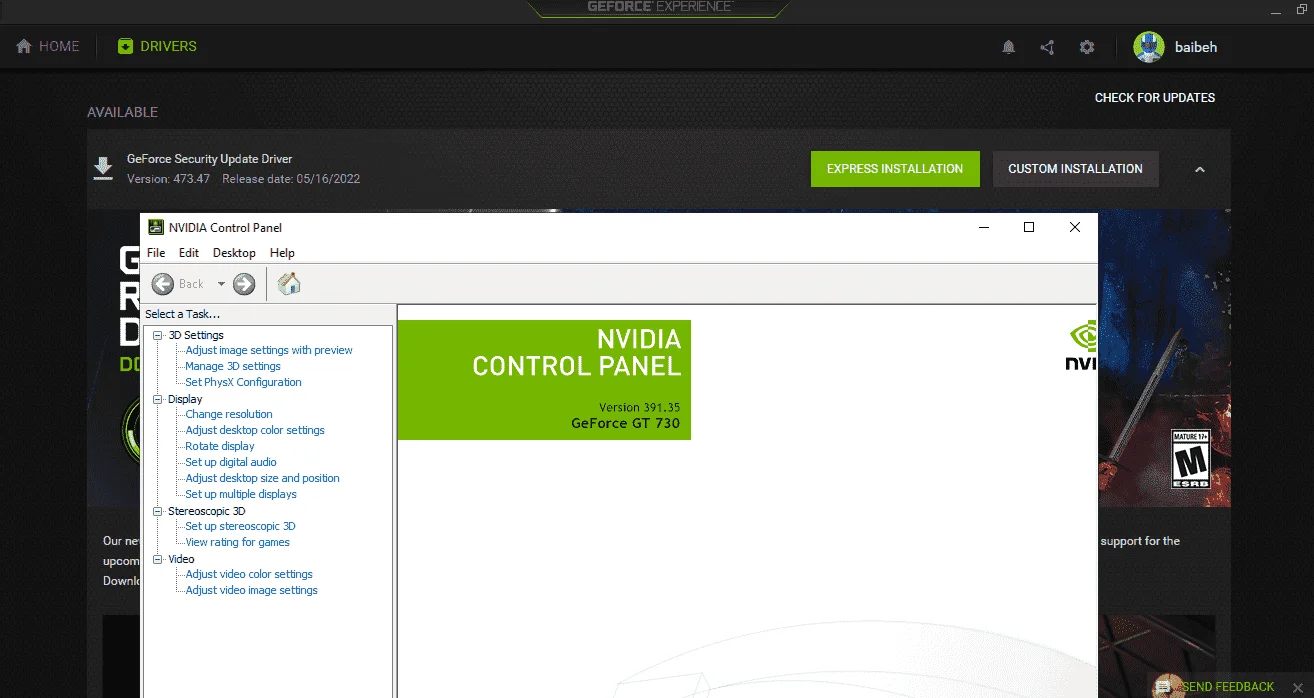Image resolution: width=1314 pixels, height=698 pixels.
Task: Click Version 391.35 text
Action: pyautogui.click(x=639, y=407)
